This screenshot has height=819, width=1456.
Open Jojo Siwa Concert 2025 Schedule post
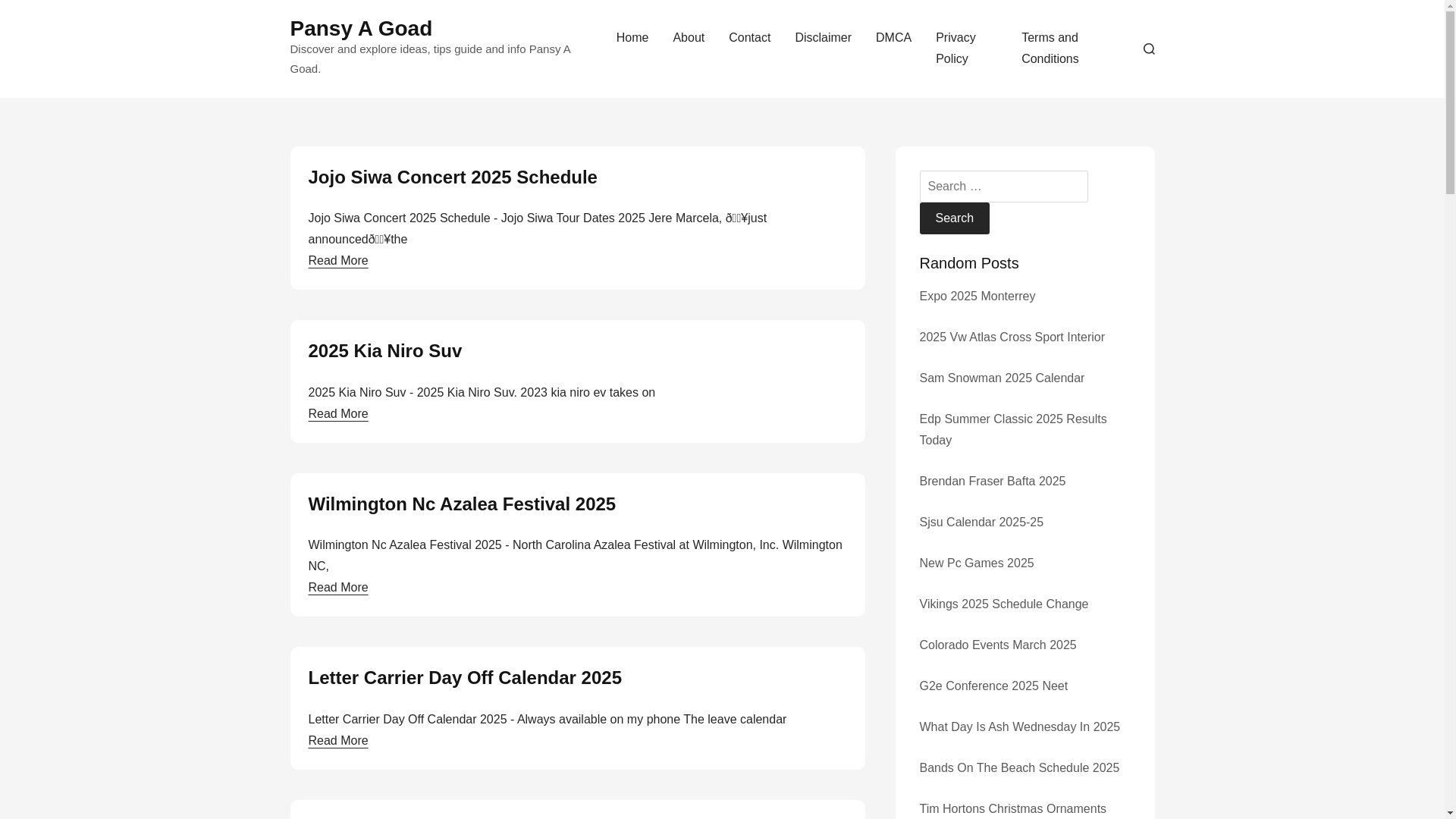(x=452, y=177)
